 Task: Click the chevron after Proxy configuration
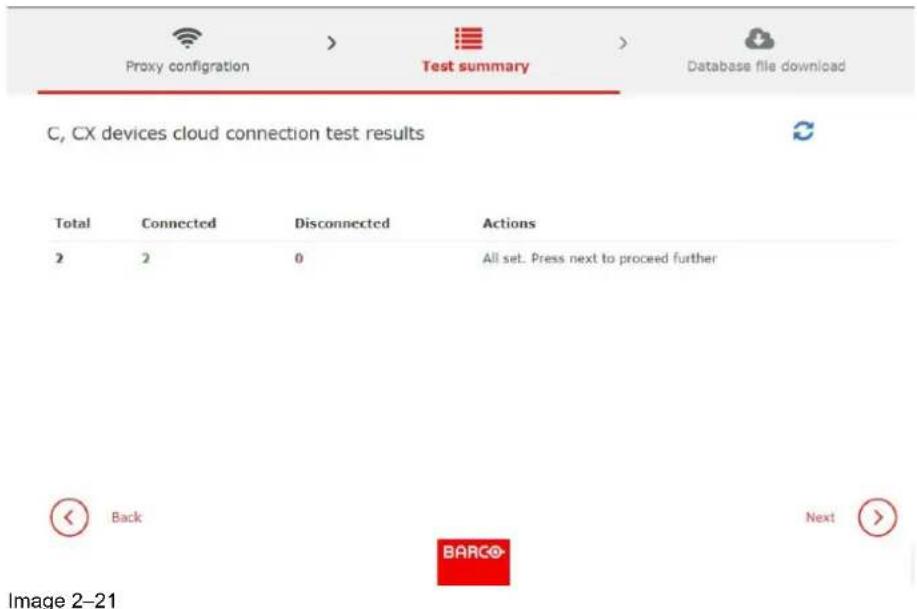tap(332, 43)
